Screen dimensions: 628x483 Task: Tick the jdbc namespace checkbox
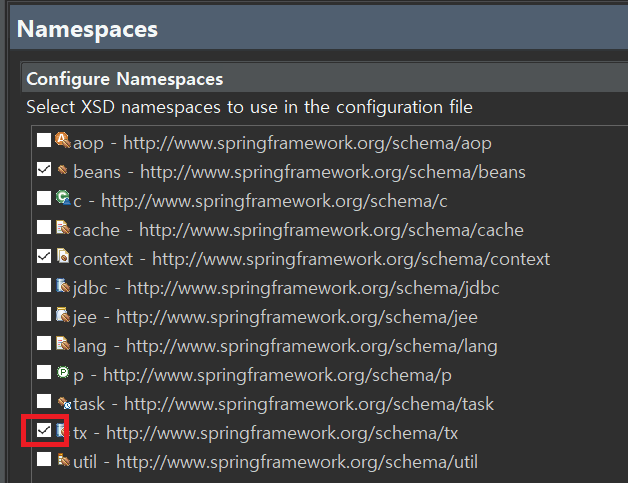point(44,285)
